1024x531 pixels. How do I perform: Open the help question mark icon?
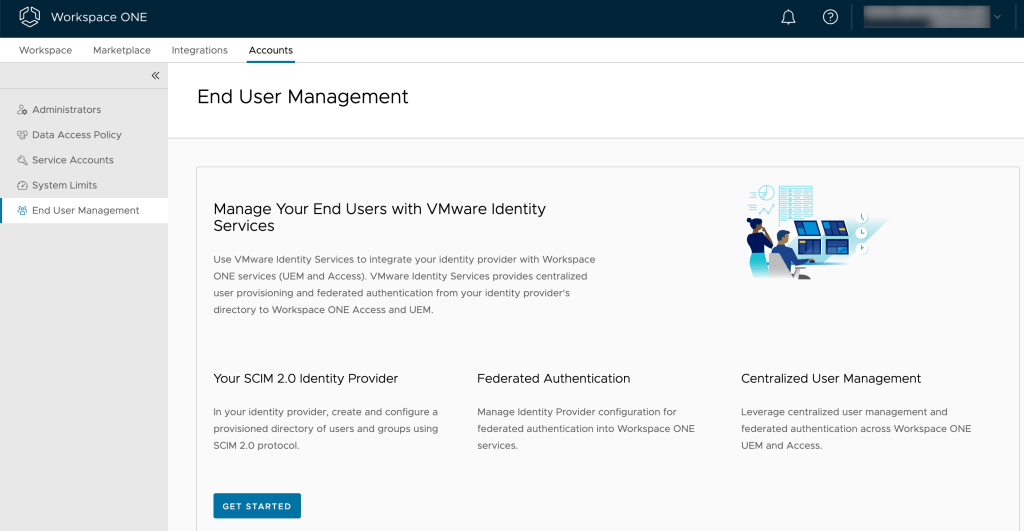point(830,17)
